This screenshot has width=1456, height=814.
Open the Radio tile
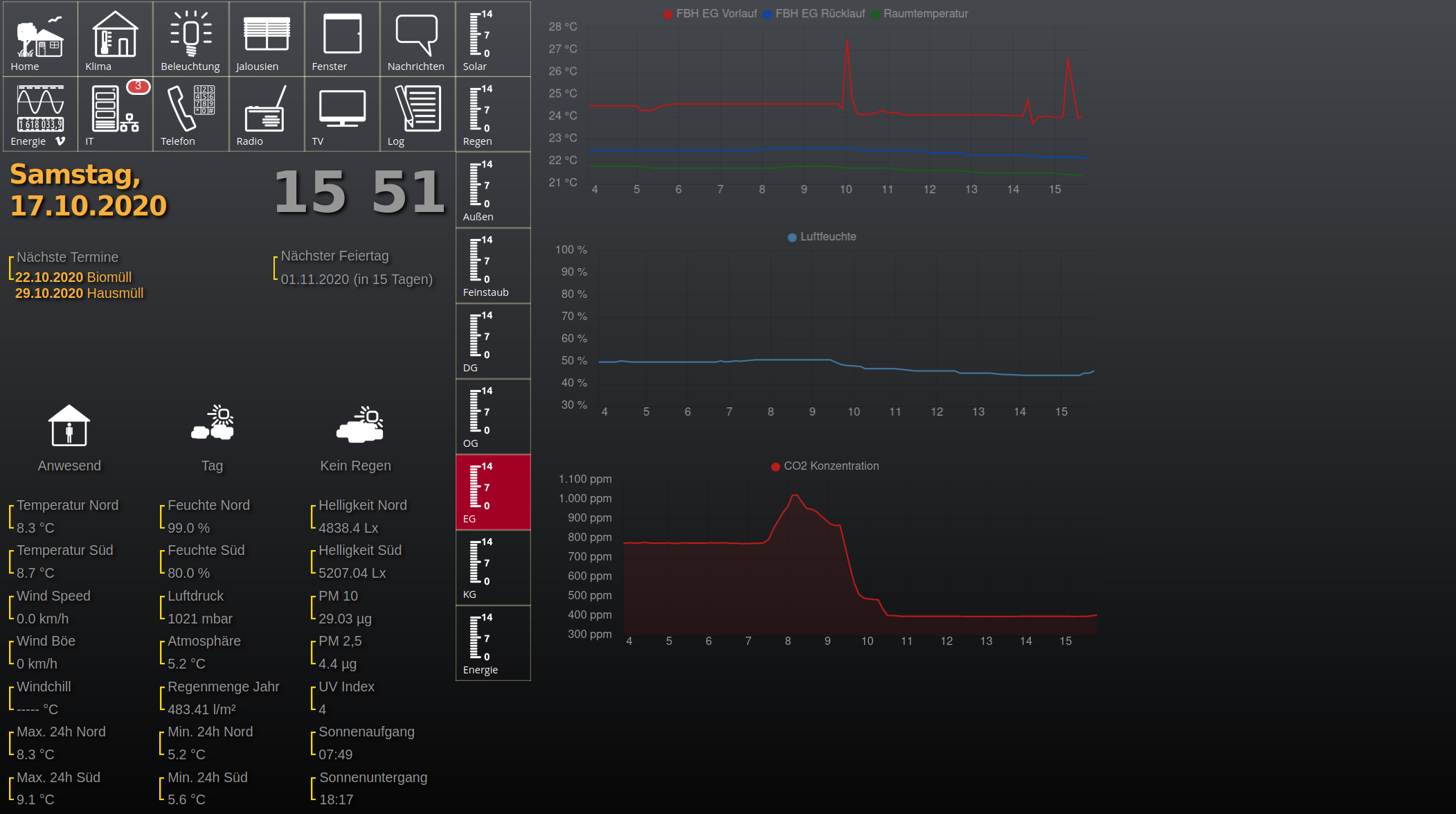[266, 114]
